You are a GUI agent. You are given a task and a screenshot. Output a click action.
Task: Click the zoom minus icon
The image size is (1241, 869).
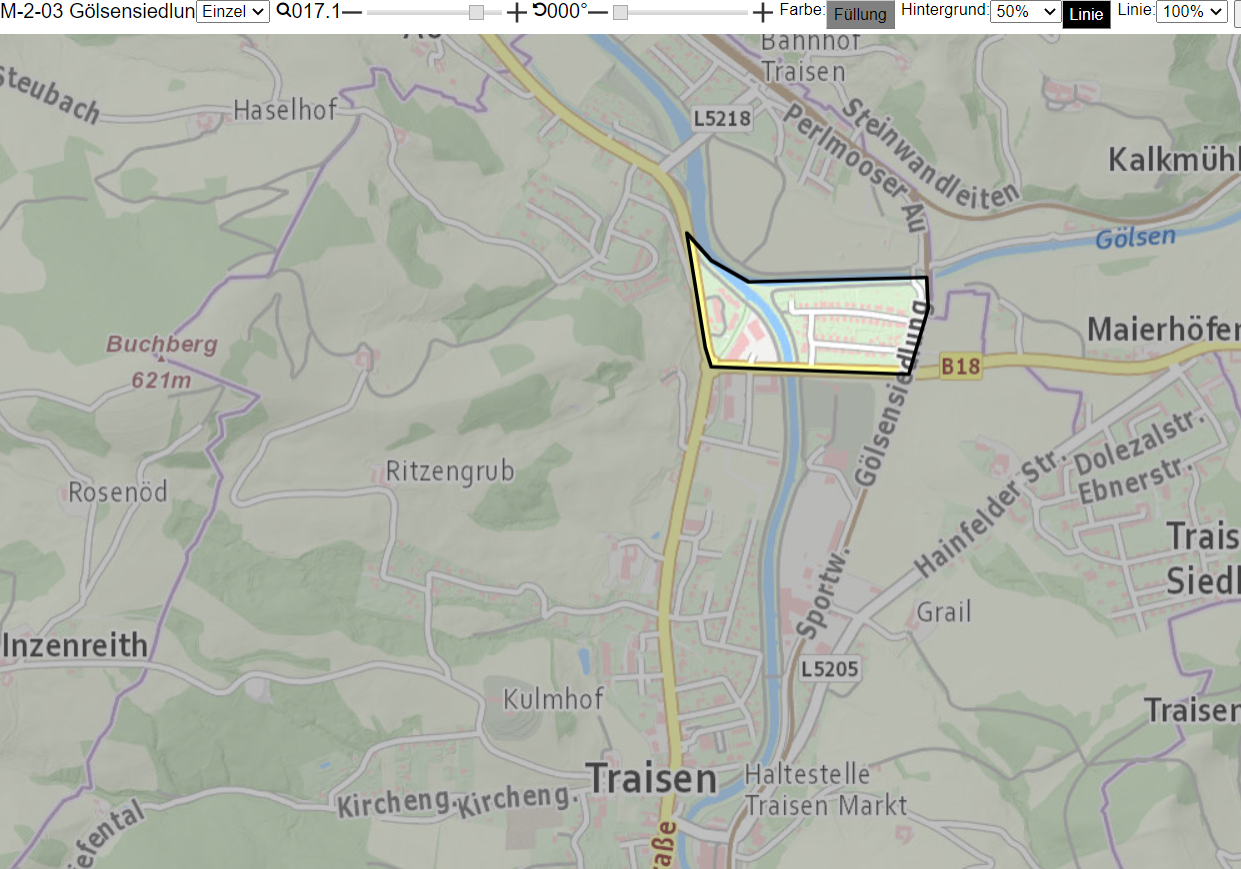tap(352, 12)
